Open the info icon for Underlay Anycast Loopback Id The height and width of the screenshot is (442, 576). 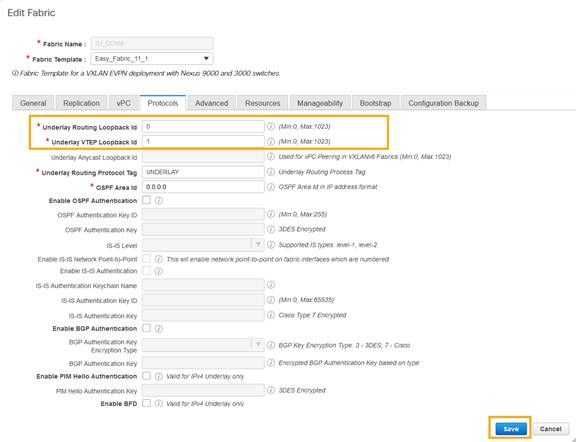(x=271, y=157)
